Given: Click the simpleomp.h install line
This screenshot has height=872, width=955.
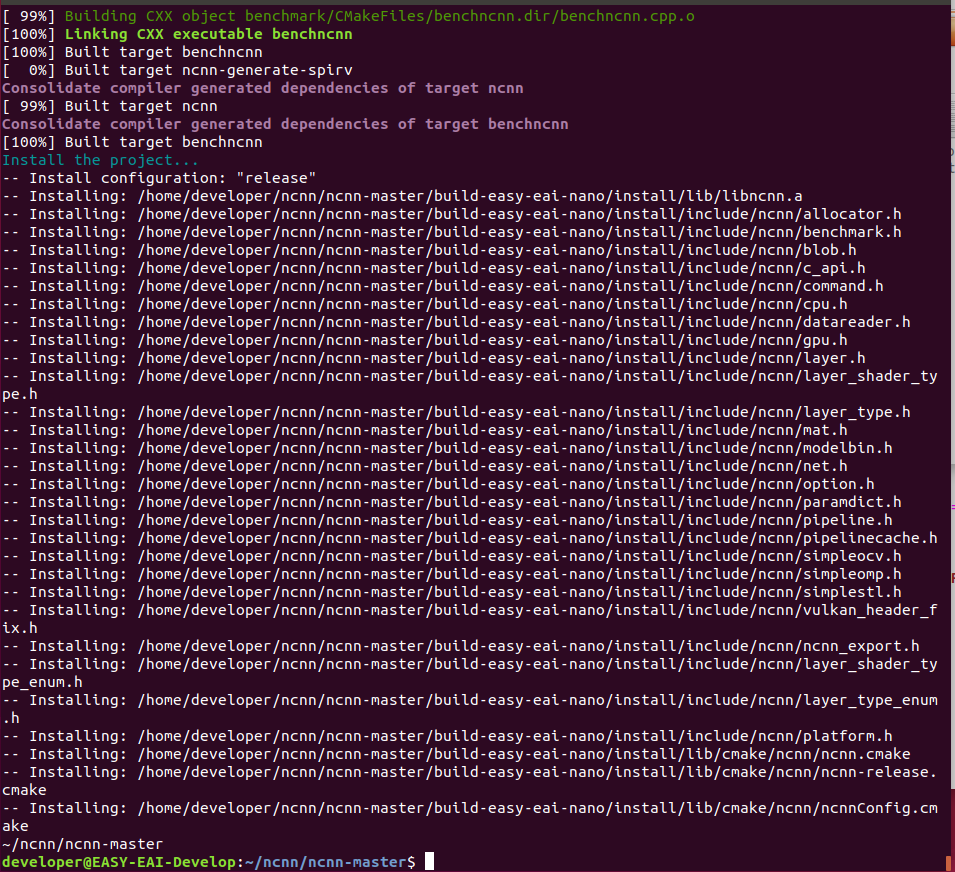Looking at the screenshot, I should point(451,574).
